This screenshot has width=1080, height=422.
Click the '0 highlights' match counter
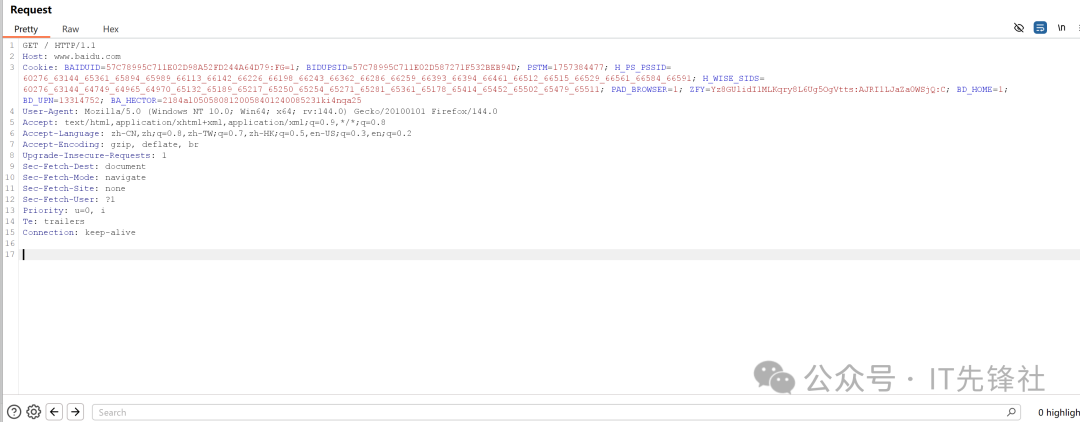(x=1058, y=413)
